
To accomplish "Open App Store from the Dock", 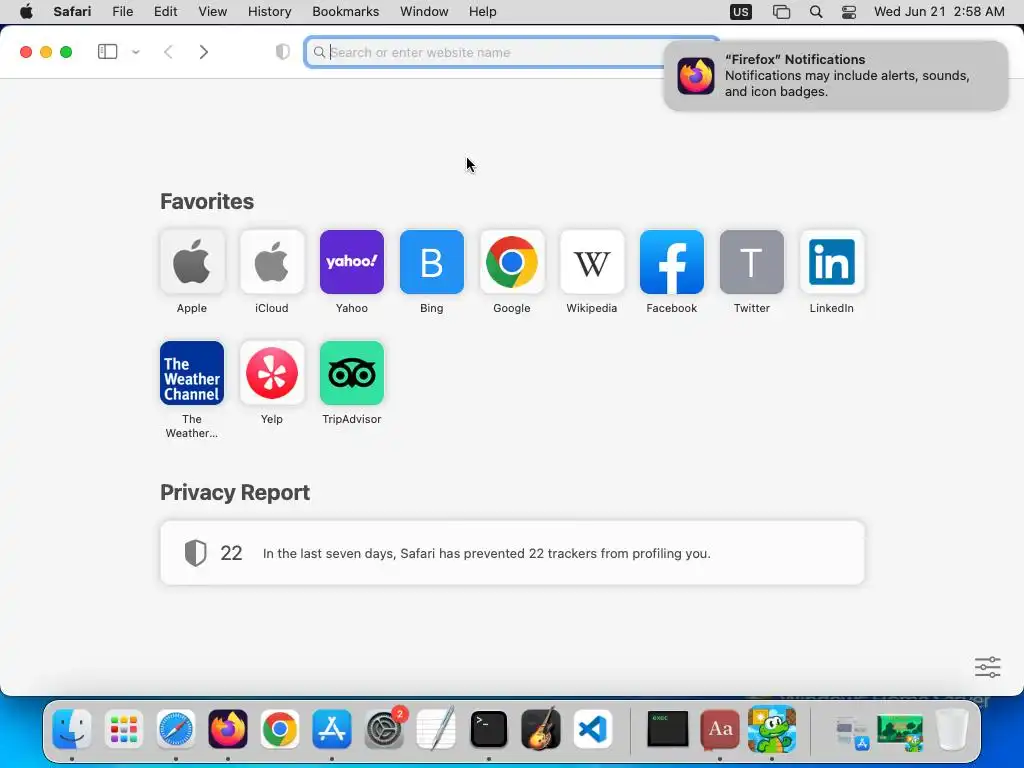I will 332,729.
